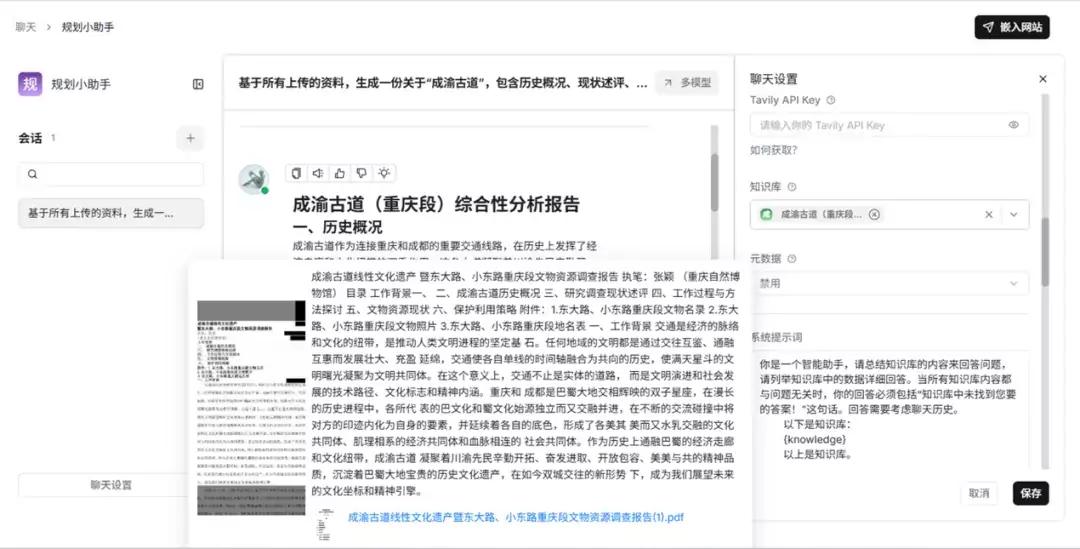This screenshot has height=549, width=1080.
Task: Give the response a thumbs up
Action: 339,173
